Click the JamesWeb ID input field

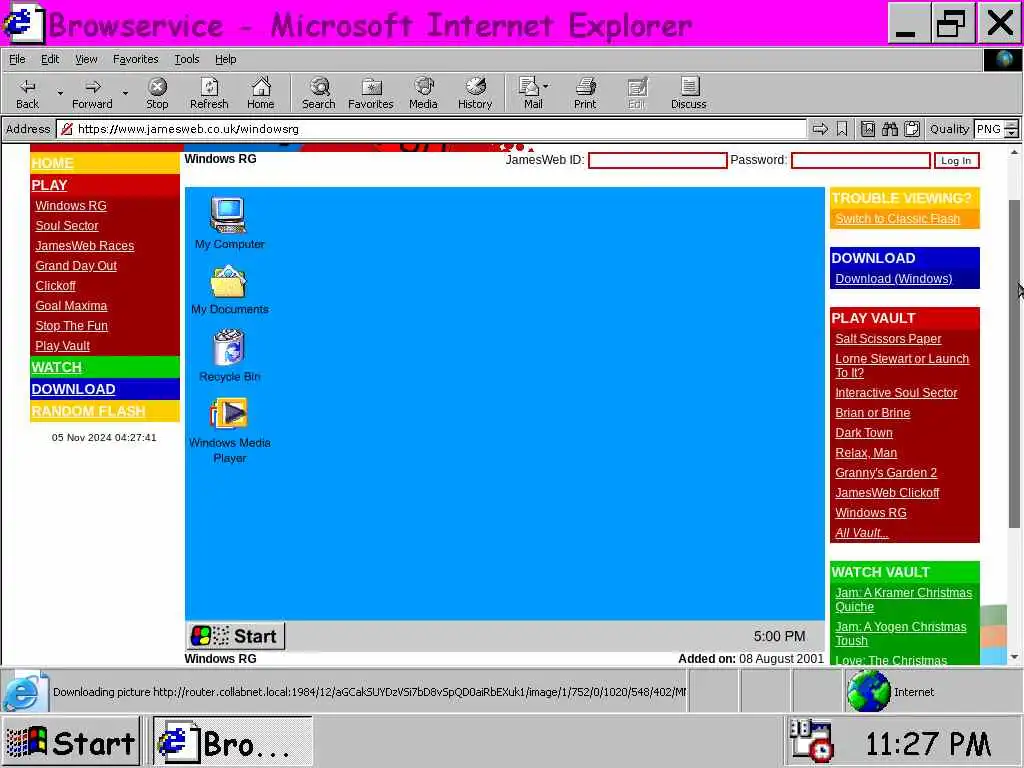(658, 161)
